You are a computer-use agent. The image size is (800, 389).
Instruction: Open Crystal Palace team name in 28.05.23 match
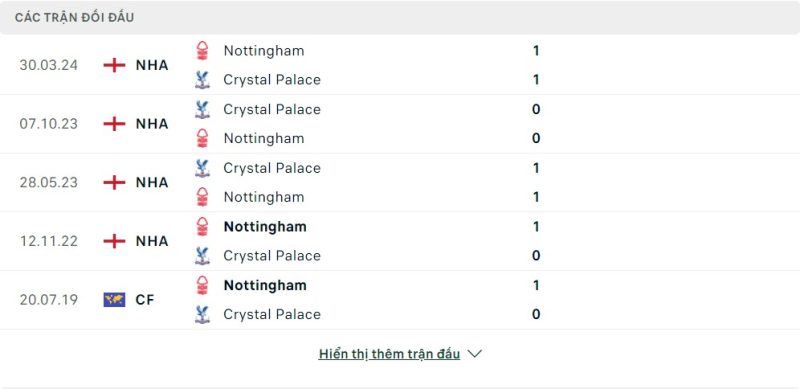pos(272,168)
